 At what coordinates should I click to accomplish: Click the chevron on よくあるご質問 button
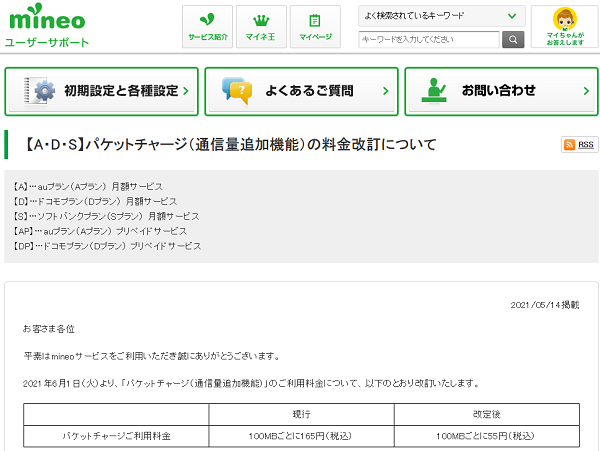coord(386,91)
